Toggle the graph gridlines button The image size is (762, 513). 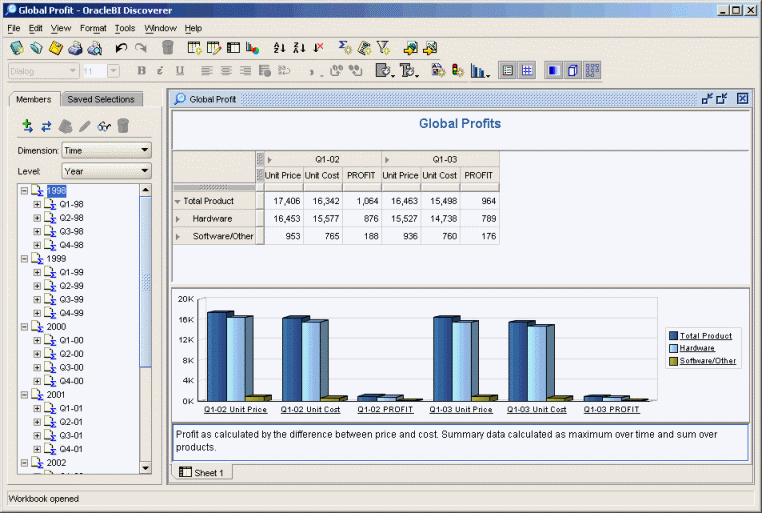527,71
